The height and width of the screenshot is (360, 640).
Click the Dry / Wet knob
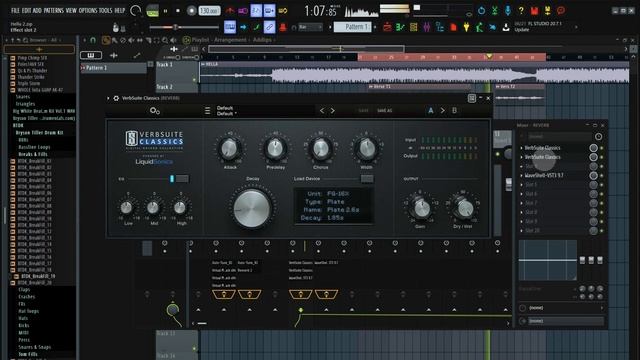(x=464, y=209)
